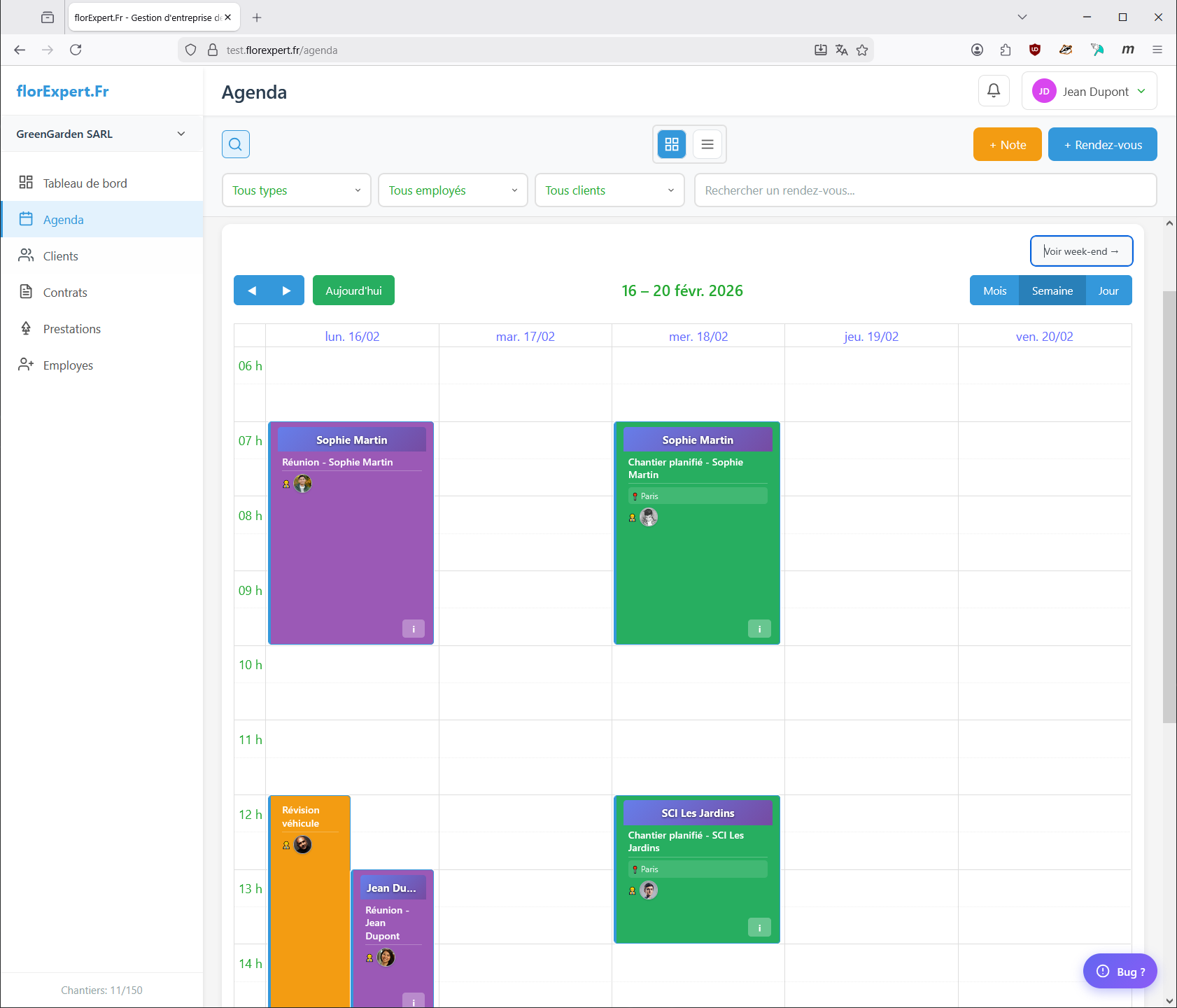Expand the Tous employés dropdown

(x=453, y=190)
